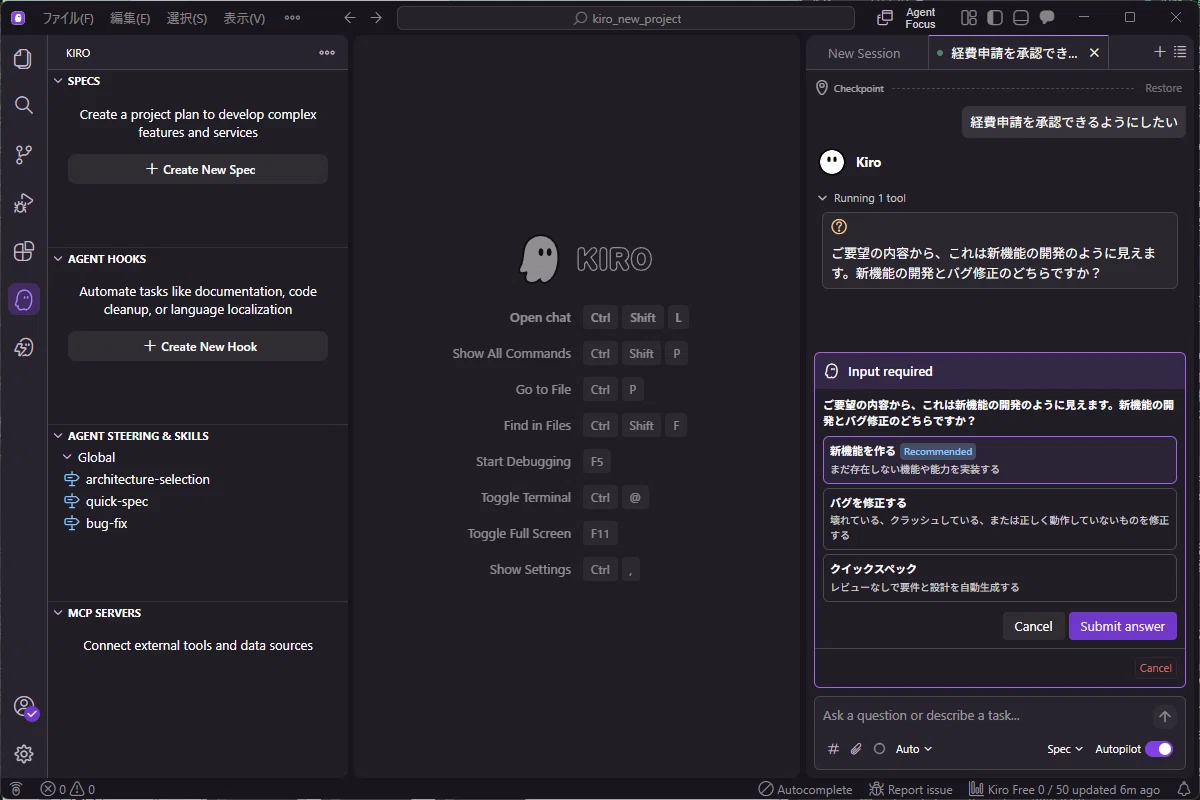Toggle the chat panel icon
1200x800 pixels.
click(x=1047, y=18)
